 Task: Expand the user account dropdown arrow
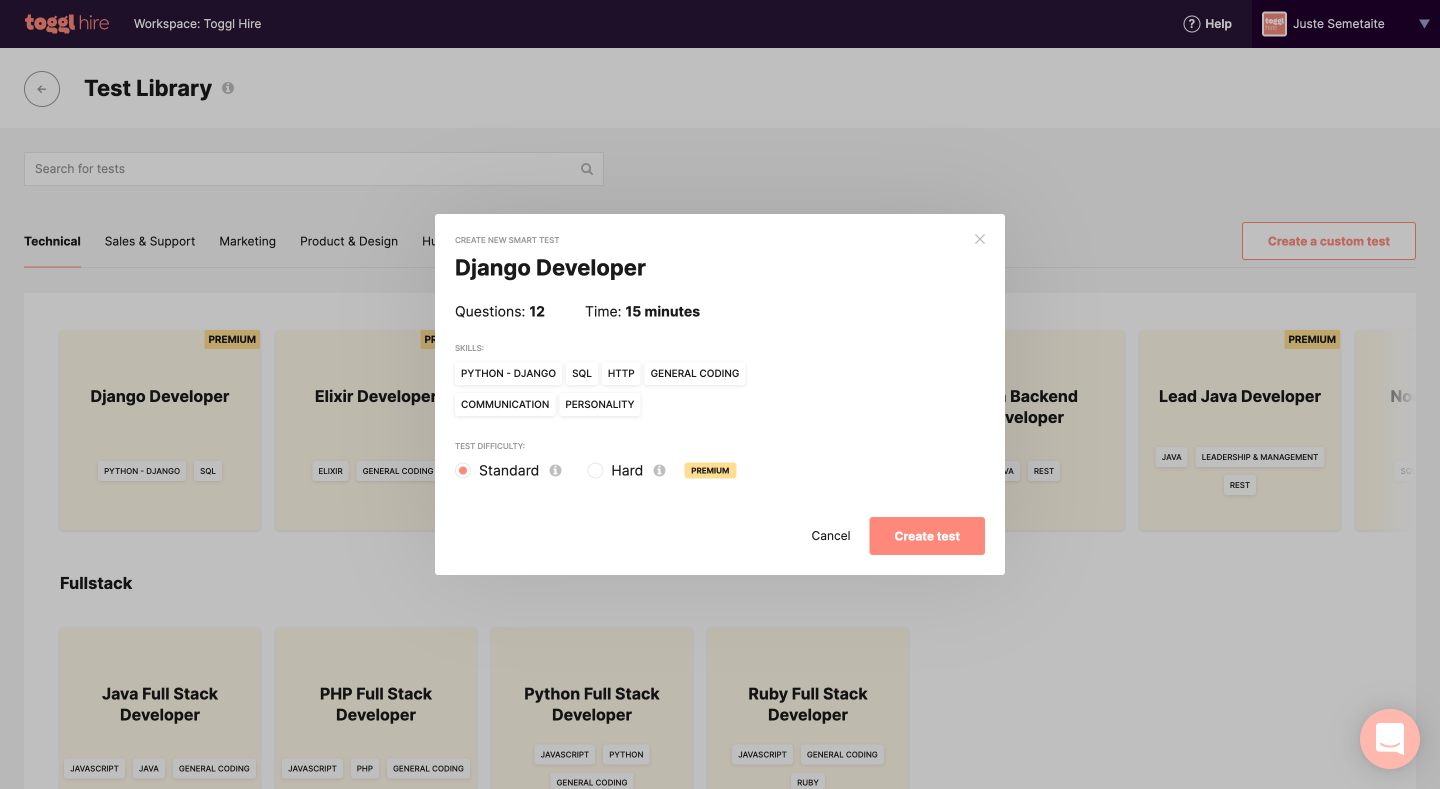1424,24
